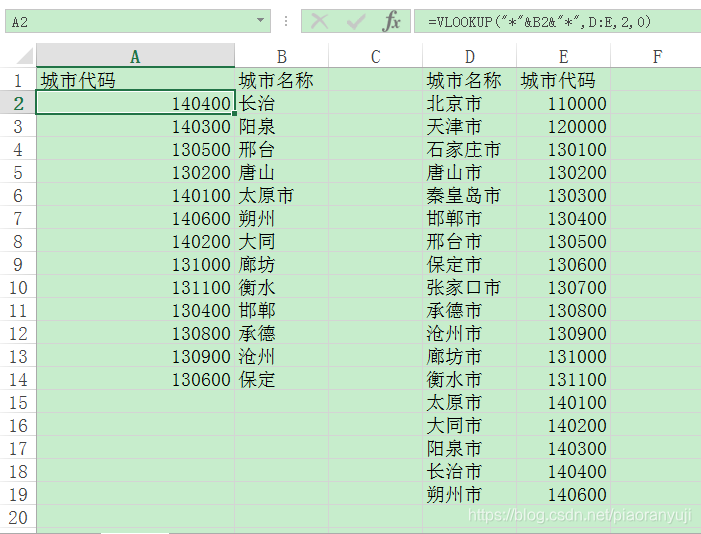Select row 15 header
The height and width of the screenshot is (534, 701).
[18, 403]
